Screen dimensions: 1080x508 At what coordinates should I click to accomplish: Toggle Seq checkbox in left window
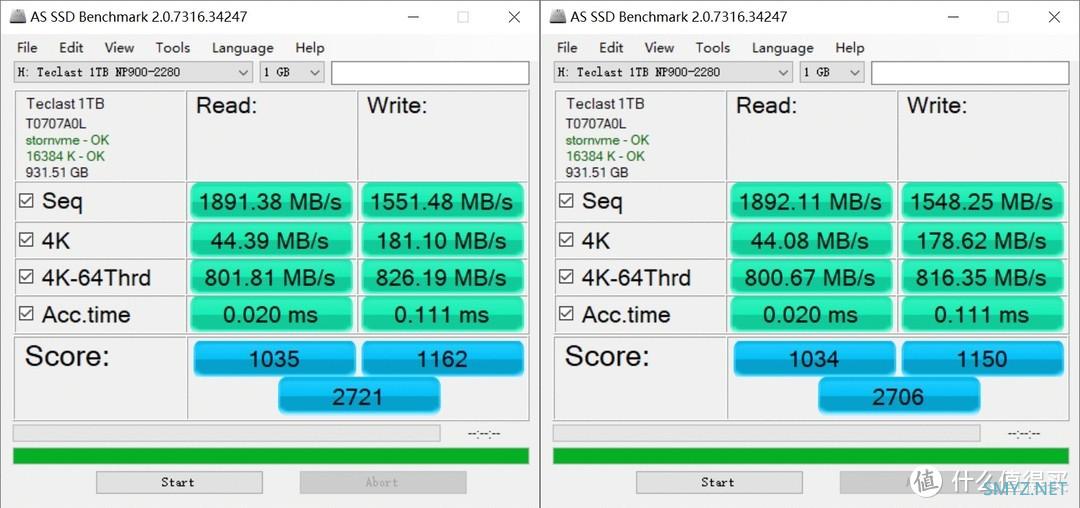tap(26, 201)
